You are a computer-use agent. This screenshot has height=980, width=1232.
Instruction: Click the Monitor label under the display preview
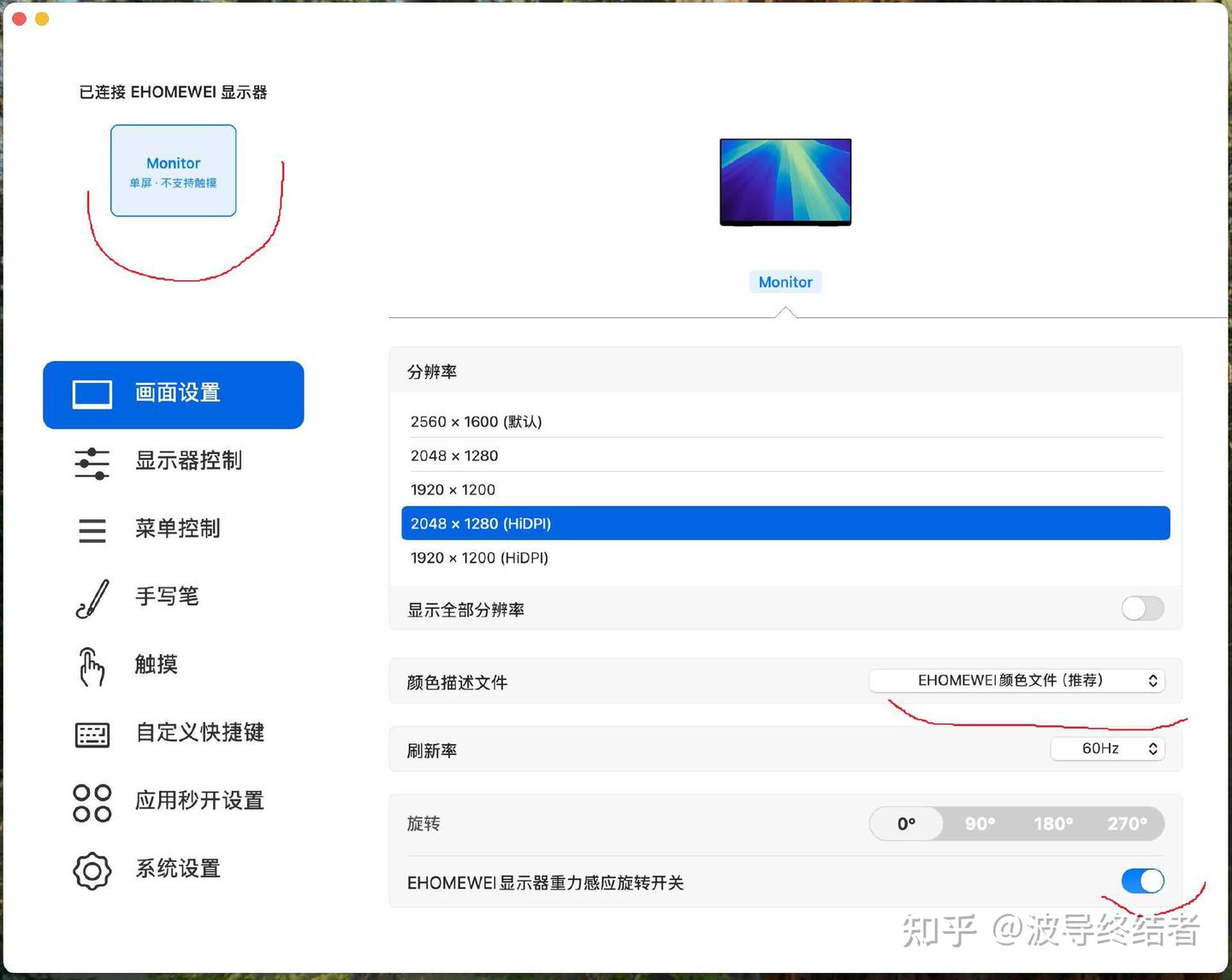point(785,281)
